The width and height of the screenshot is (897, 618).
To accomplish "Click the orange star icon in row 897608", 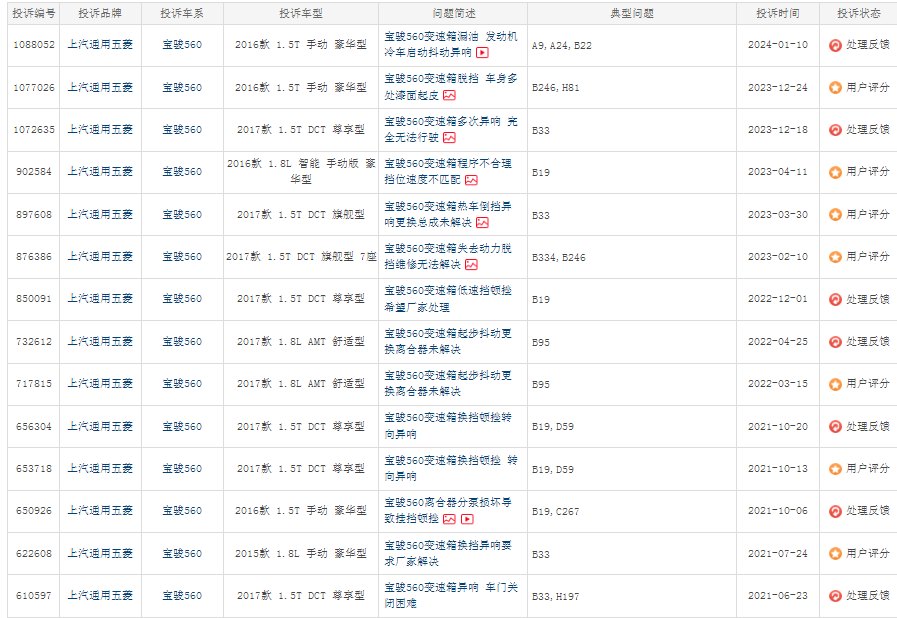I will (x=835, y=215).
